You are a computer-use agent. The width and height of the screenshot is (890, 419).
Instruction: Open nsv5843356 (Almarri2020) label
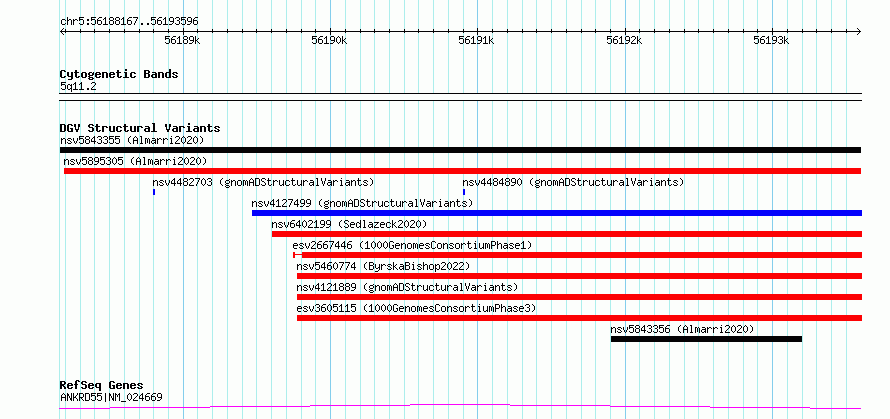tap(682, 329)
